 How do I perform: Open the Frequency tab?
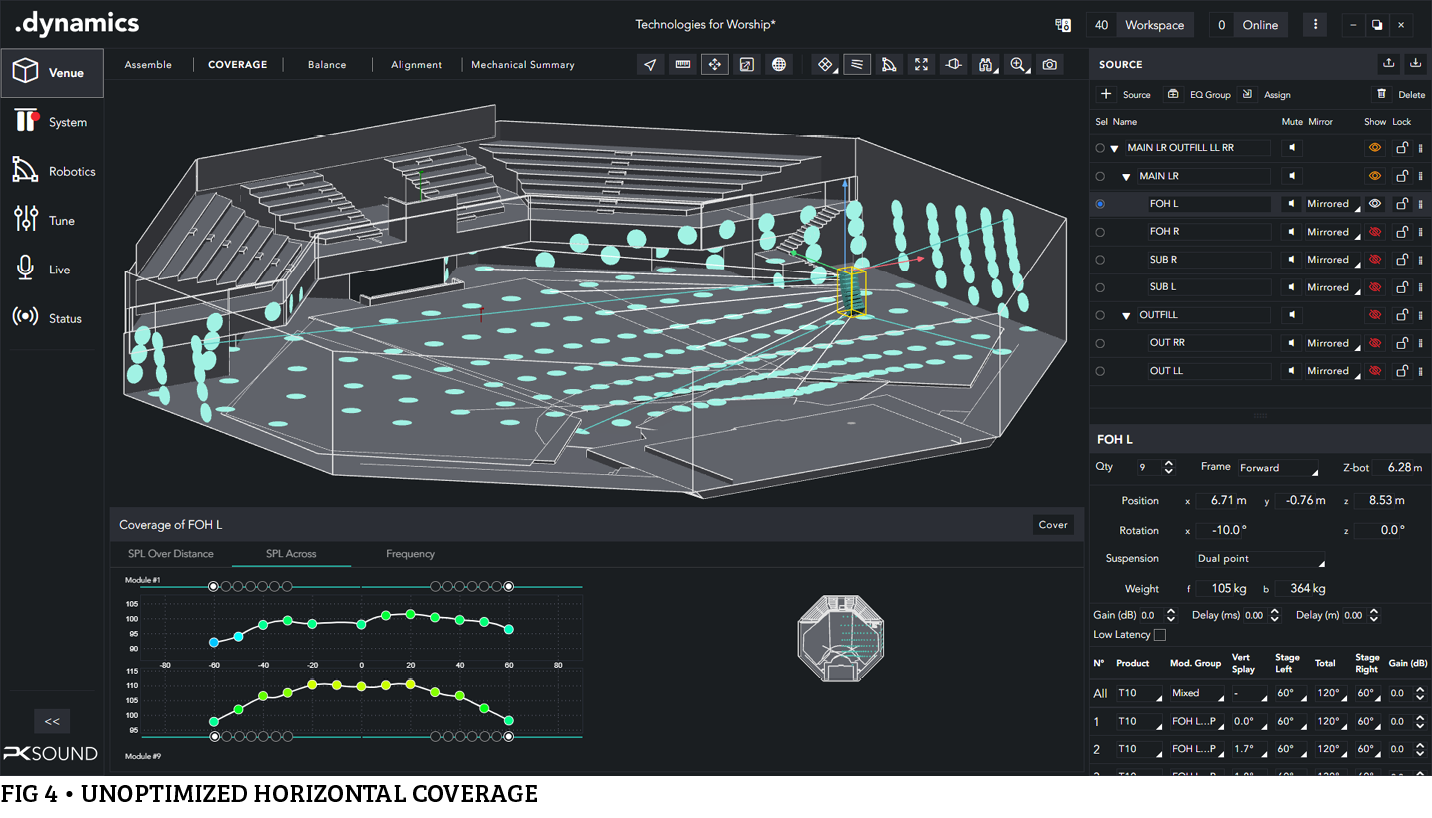(410, 554)
